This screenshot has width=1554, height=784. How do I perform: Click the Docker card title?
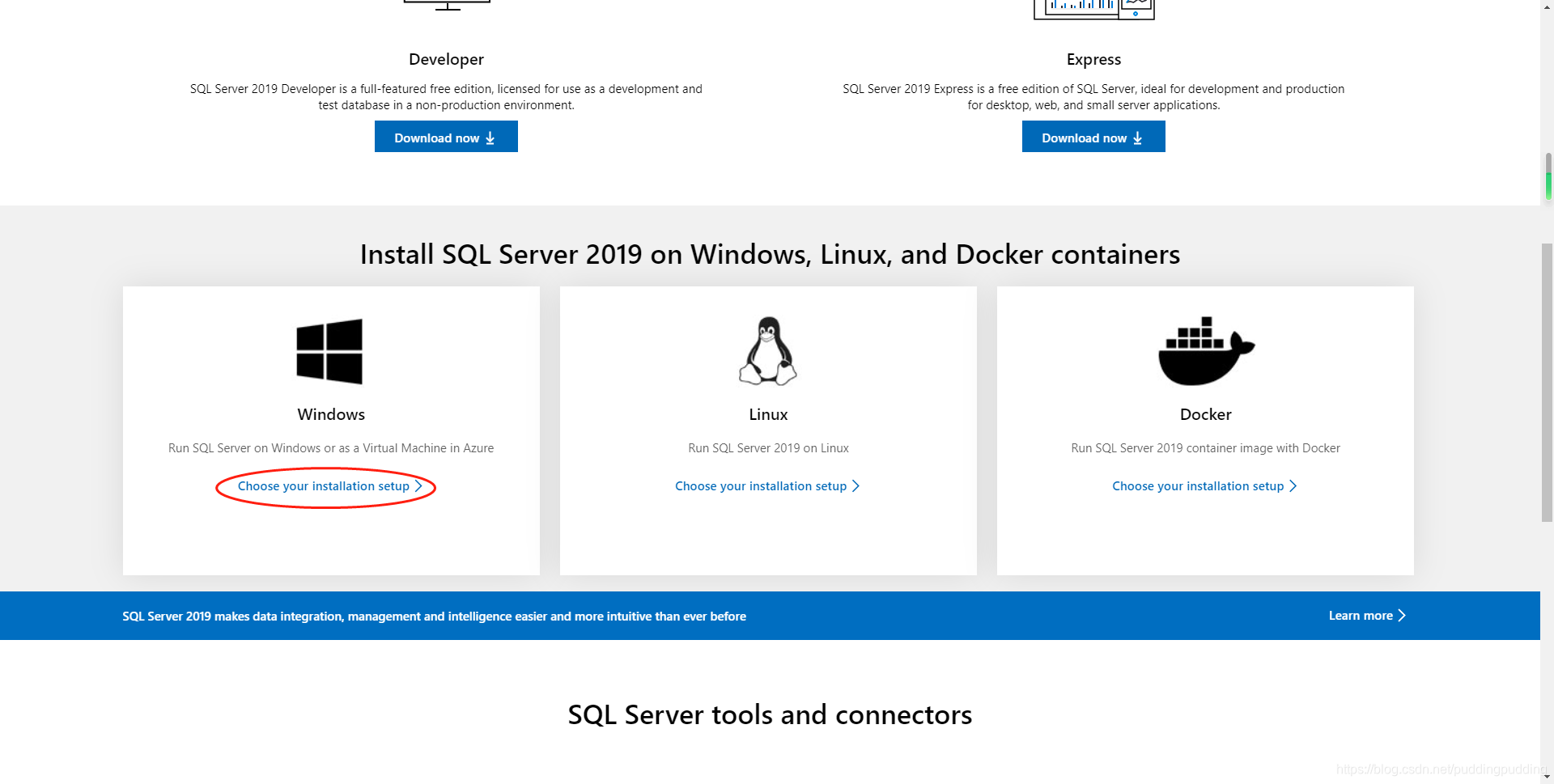click(1205, 414)
